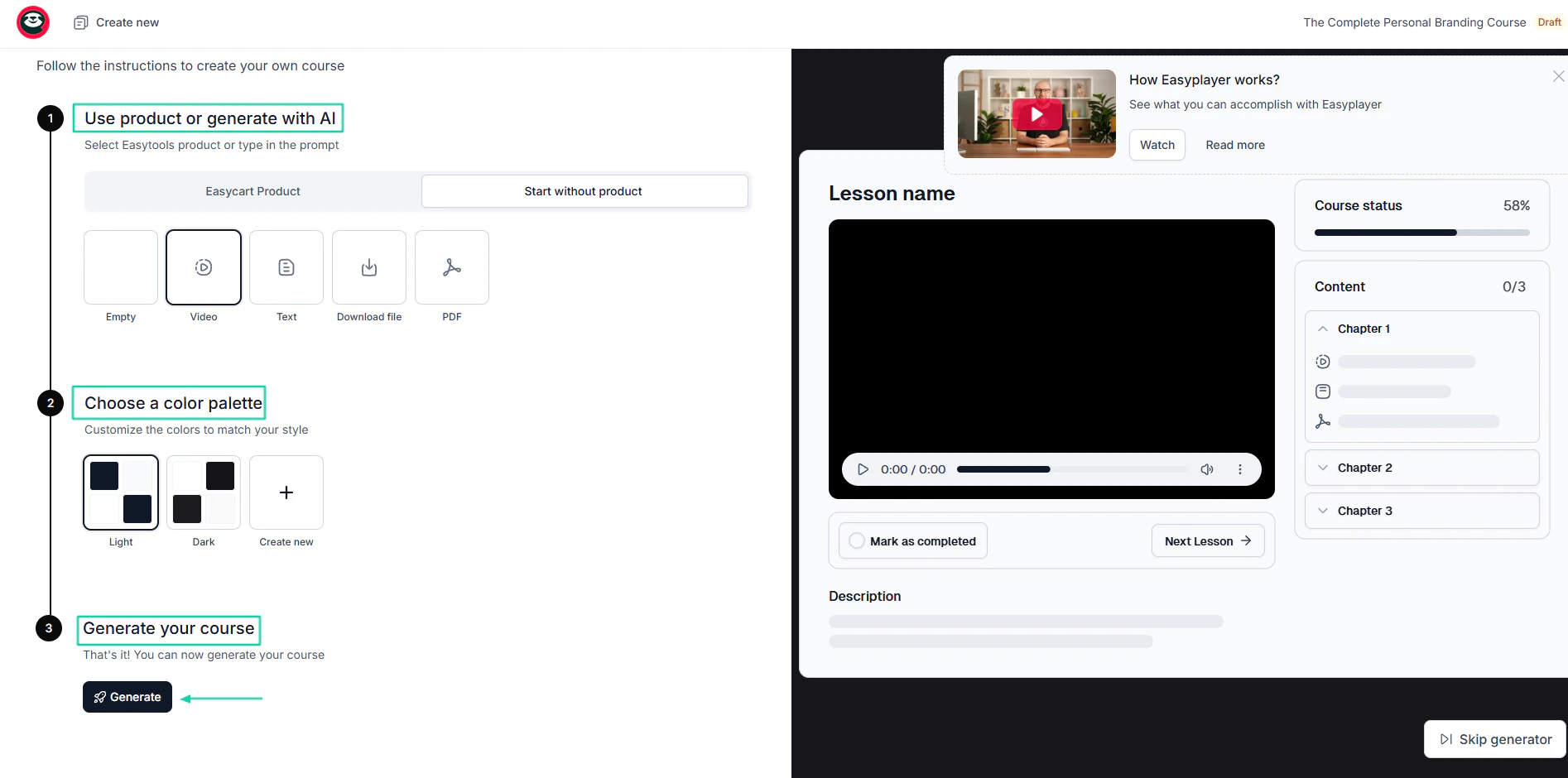Click The Complete Personal Branding Course title
This screenshot has width=1568, height=778.
[1415, 22]
